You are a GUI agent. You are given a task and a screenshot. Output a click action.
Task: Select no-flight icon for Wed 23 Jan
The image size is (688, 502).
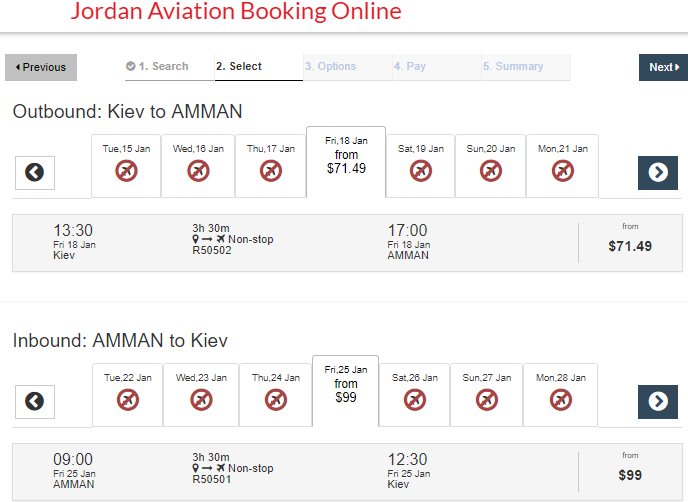[x=199, y=399]
